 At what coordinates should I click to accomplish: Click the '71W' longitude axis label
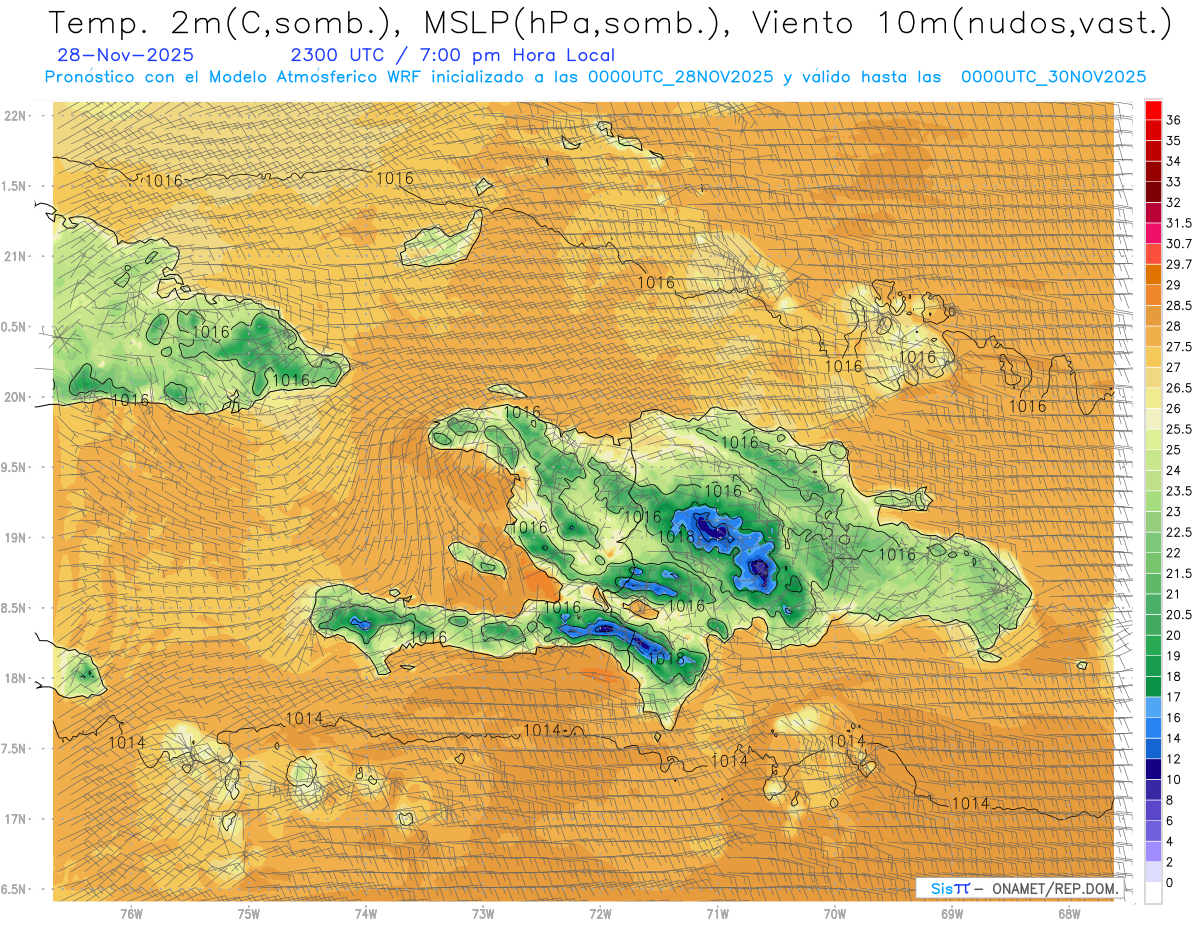[717, 915]
